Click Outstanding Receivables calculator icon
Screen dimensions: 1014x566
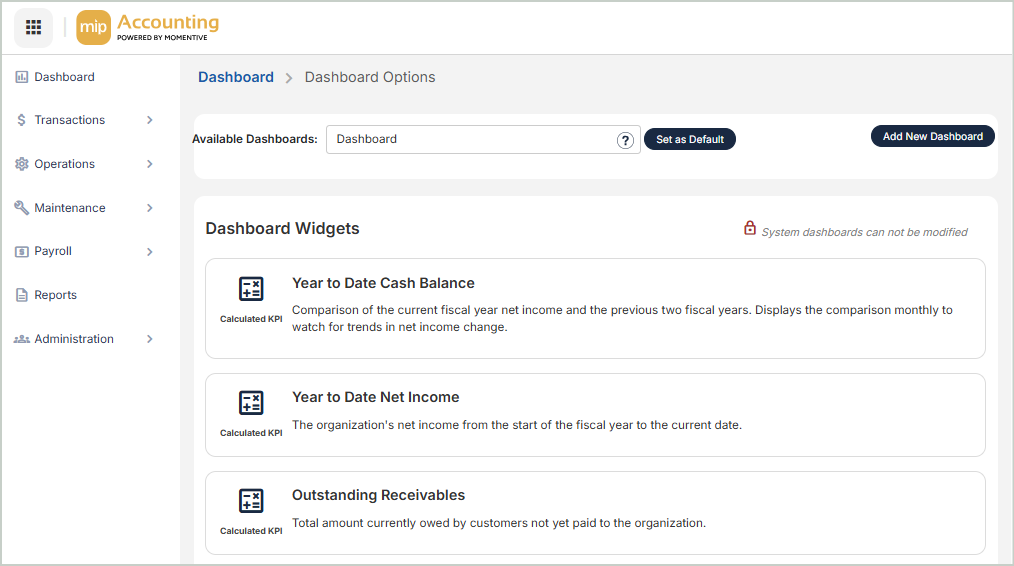pyautogui.click(x=251, y=501)
